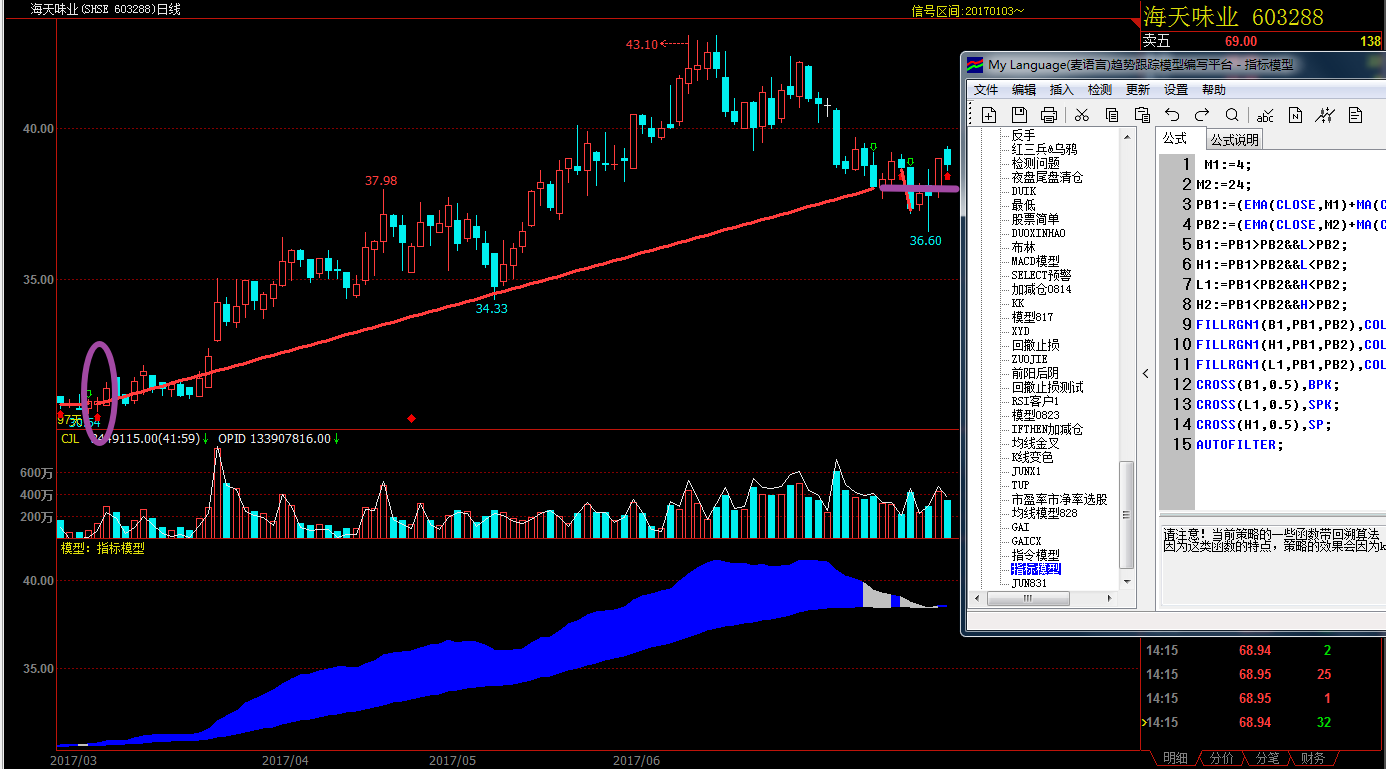
Task: Select the 反手 model in the tree
Action: [1023, 135]
